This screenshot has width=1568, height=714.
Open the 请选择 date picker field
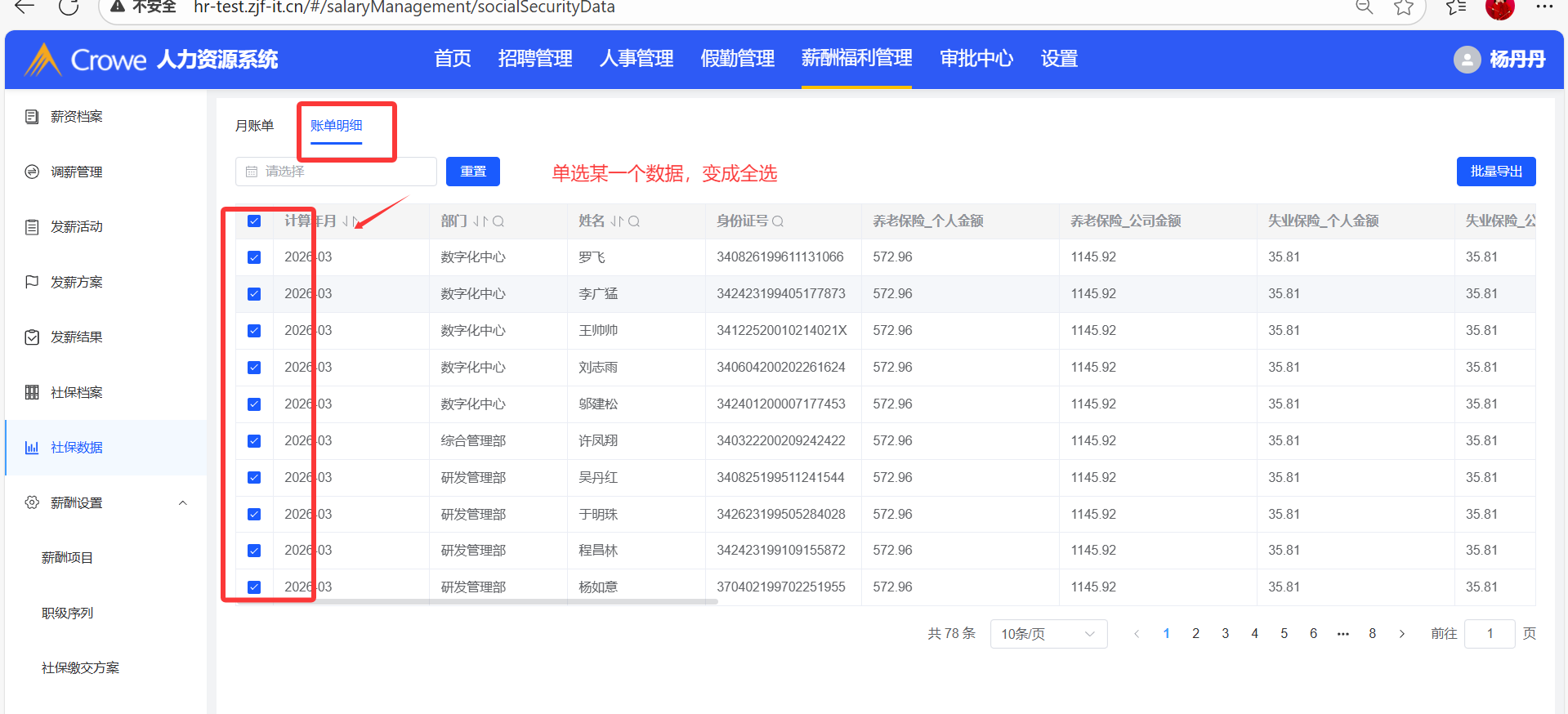pyautogui.click(x=336, y=172)
